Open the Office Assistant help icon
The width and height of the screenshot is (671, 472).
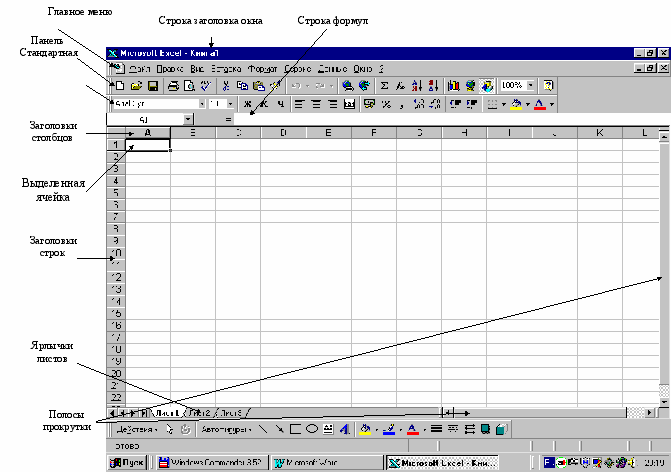[x=548, y=86]
